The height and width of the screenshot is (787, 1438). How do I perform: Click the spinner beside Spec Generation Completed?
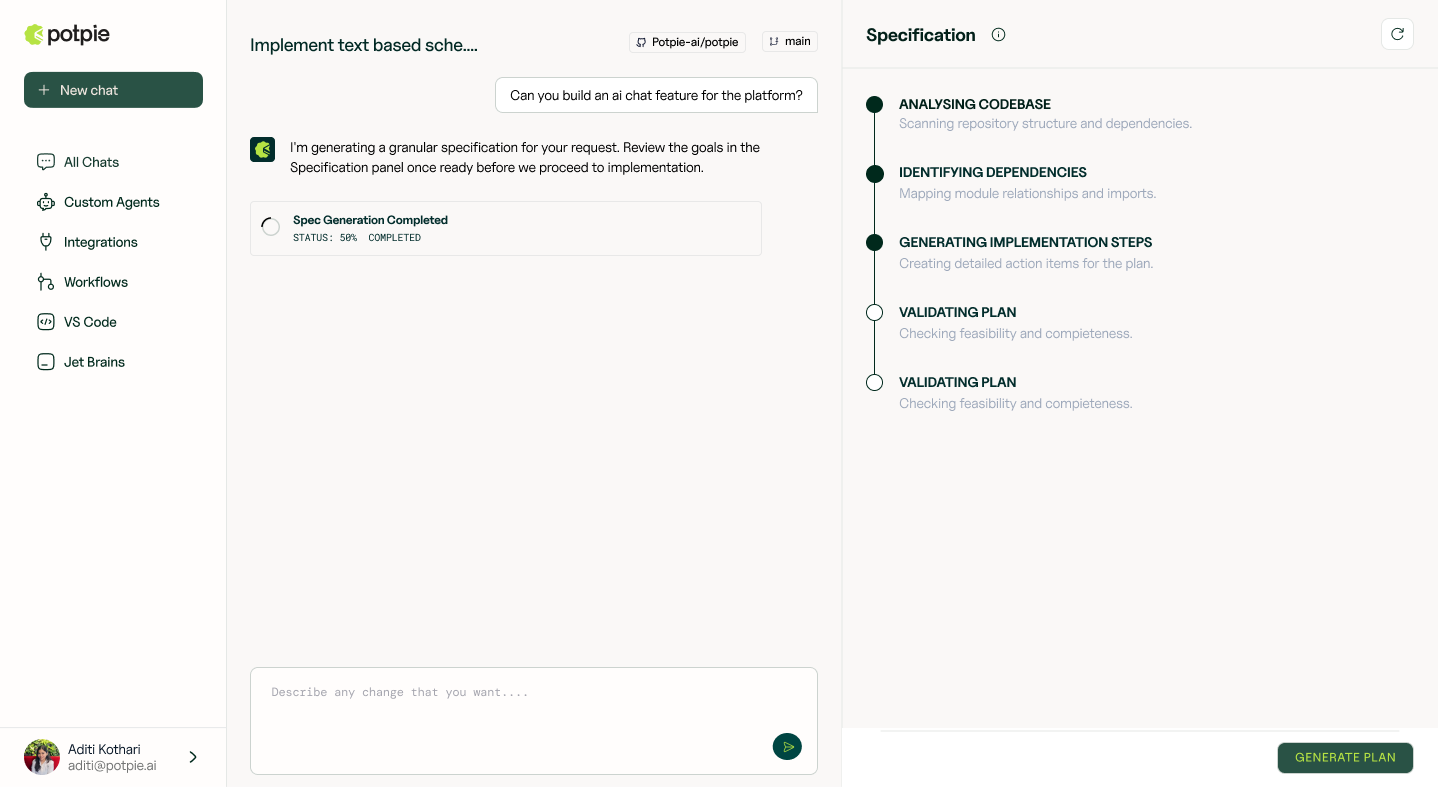pos(270,226)
